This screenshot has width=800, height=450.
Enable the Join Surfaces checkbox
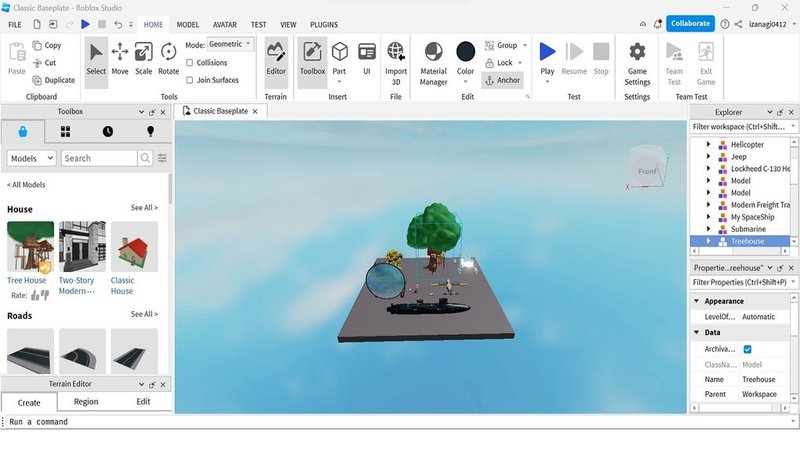click(x=189, y=80)
